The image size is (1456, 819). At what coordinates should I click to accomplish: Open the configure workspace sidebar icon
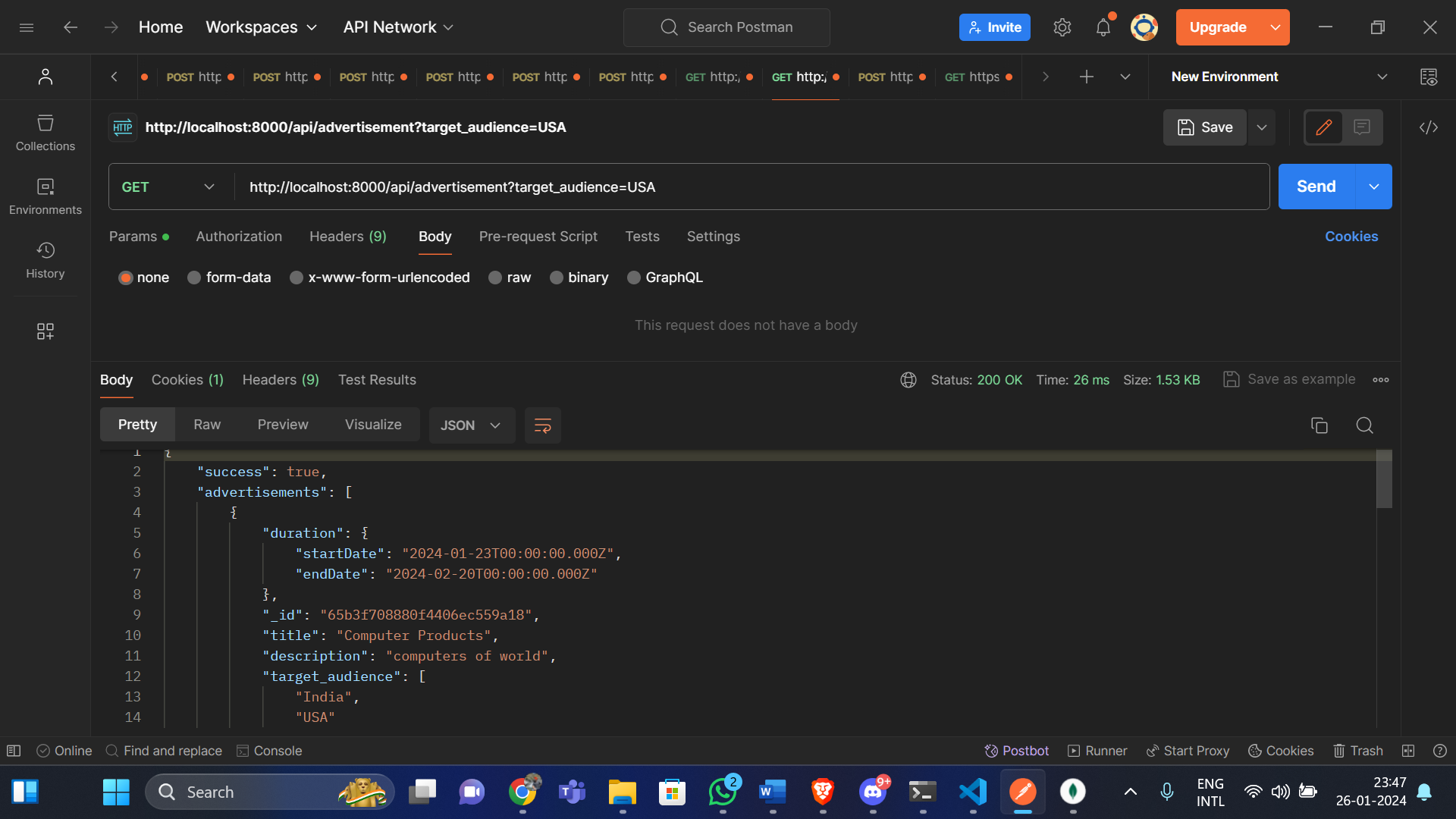pyautogui.click(x=45, y=331)
